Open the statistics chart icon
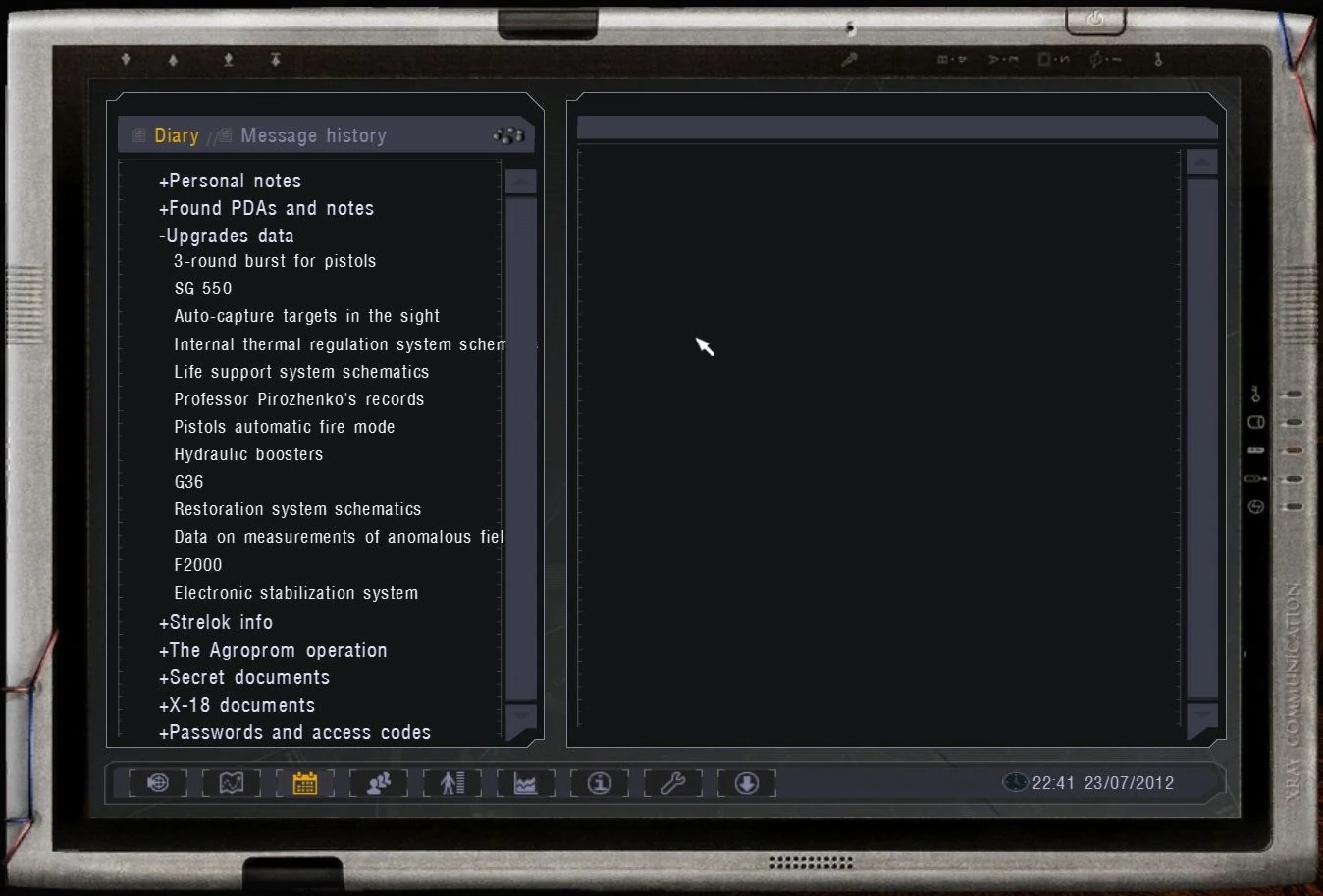Image resolution: width=1323 pixels, height=896 pixels. coord(526,782)
